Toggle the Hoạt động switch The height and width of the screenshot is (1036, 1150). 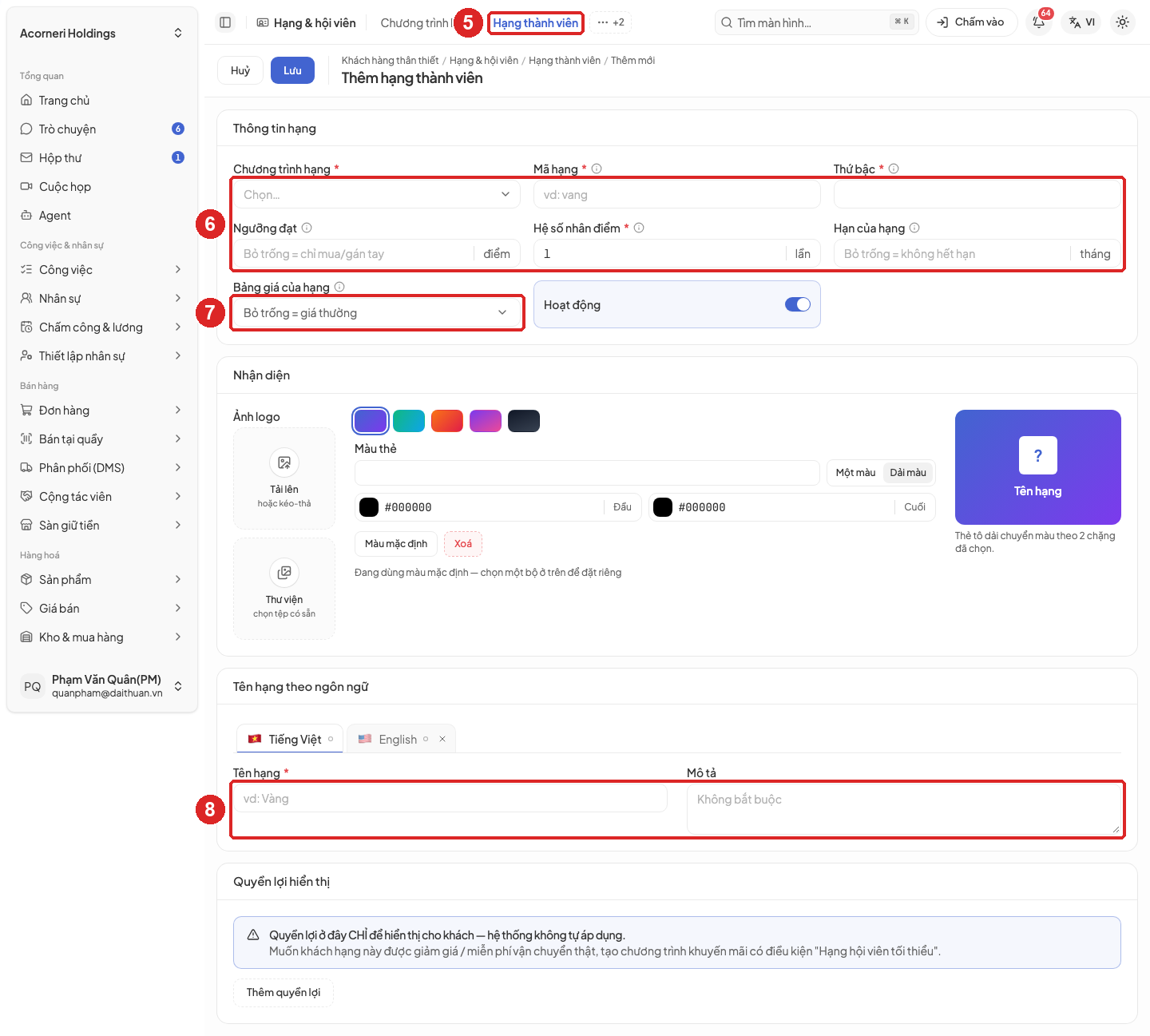click(798, 304)
